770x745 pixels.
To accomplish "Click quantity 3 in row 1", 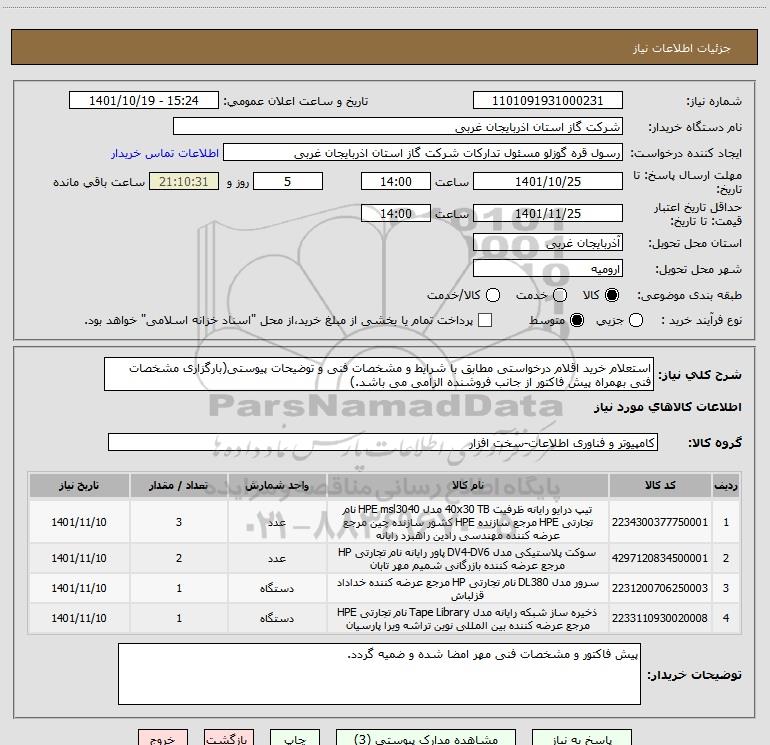I will (x=179, y=522).
